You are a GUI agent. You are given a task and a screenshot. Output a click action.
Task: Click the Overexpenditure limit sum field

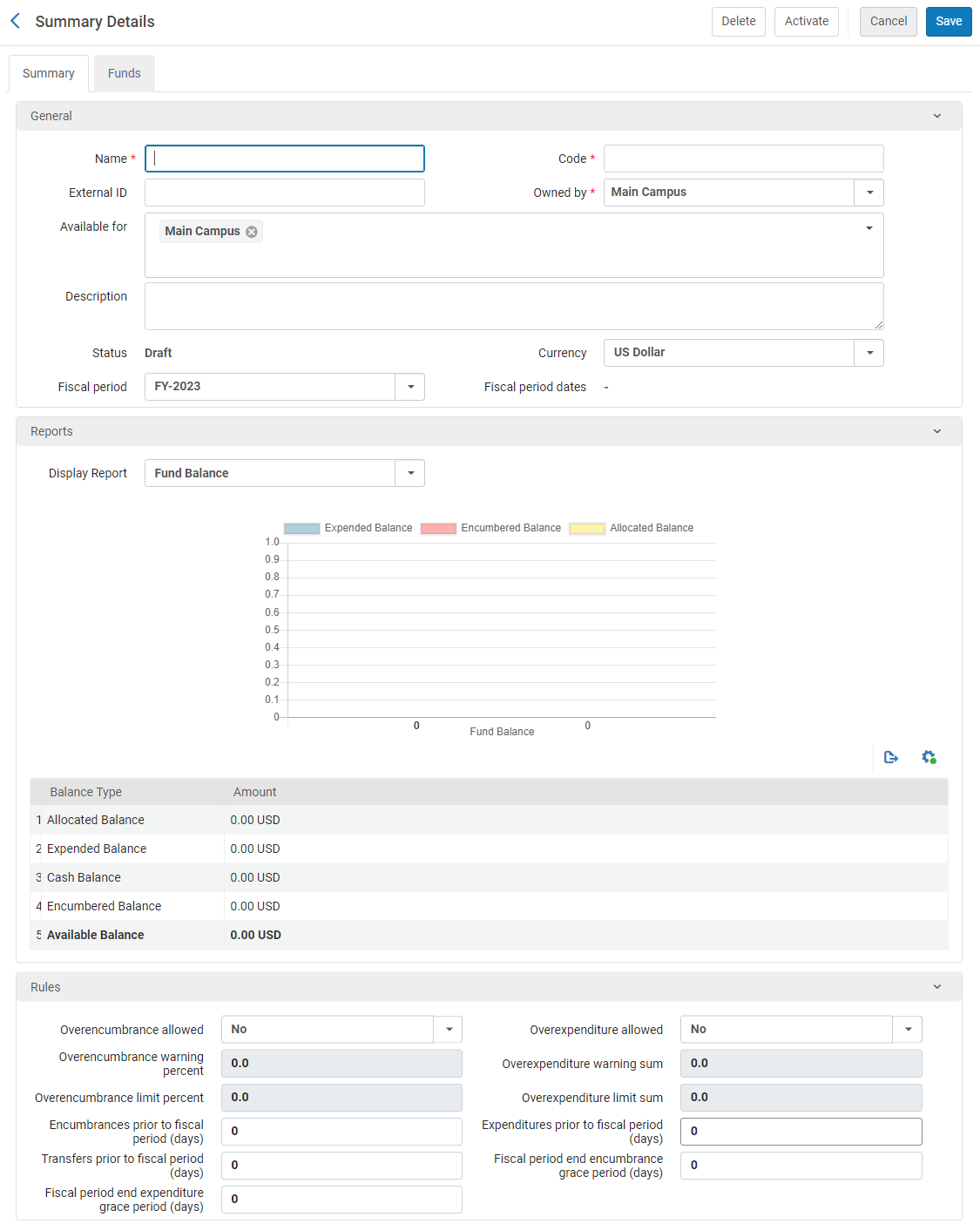(x=801, y=1098)
